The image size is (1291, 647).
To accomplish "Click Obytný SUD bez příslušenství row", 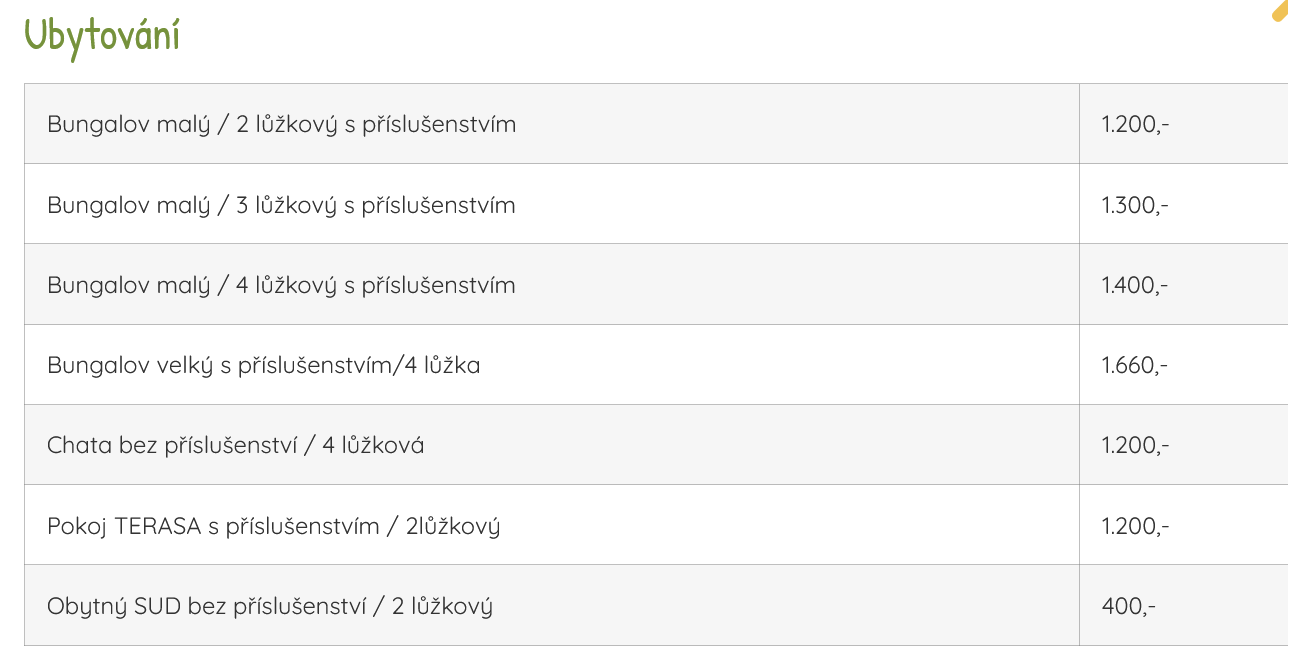I will [x=656, y=605].
